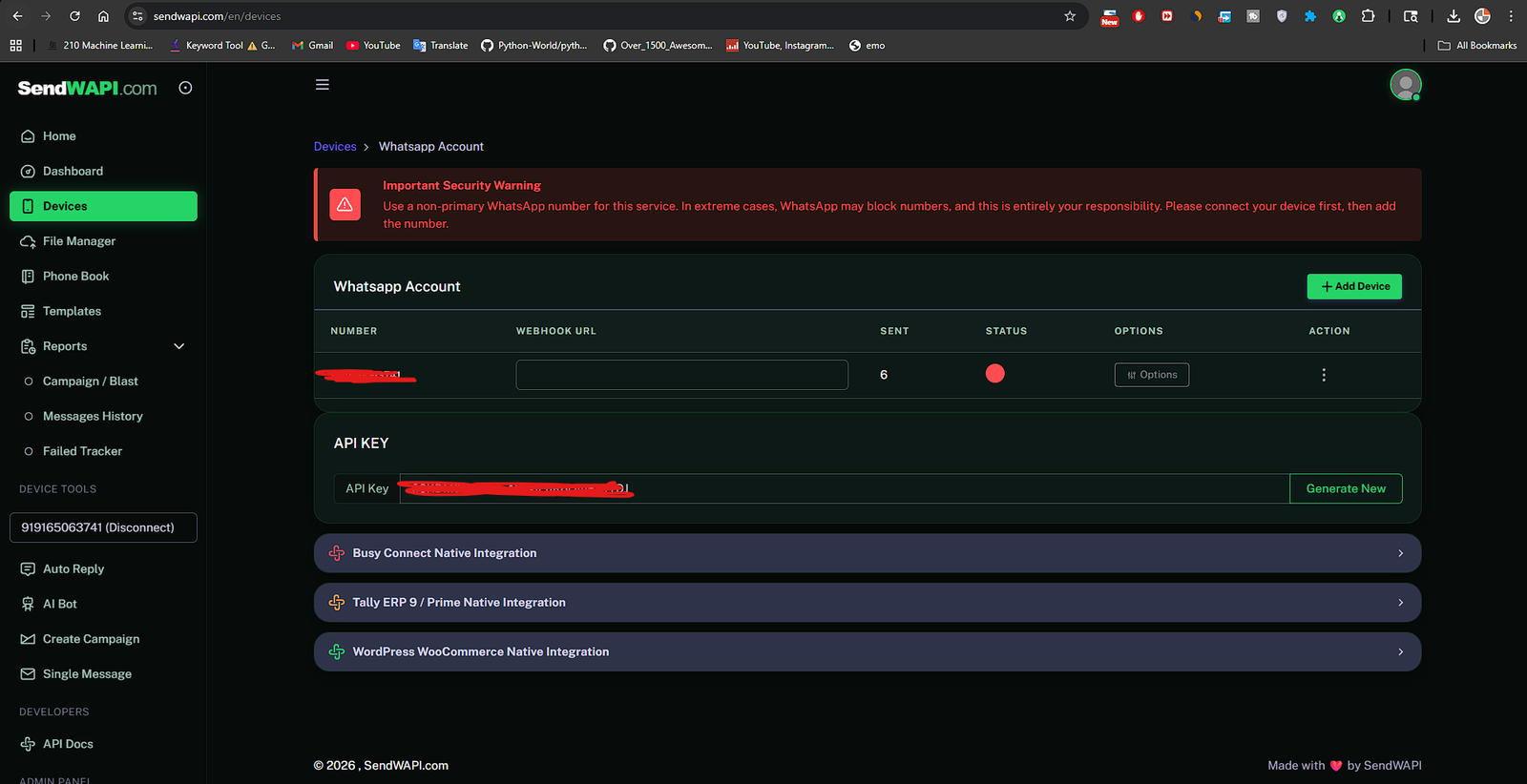This screenshot has height=784, width=1527.
Task: Bookmark this page with the star icon
Action: (x=1070, y=16)
